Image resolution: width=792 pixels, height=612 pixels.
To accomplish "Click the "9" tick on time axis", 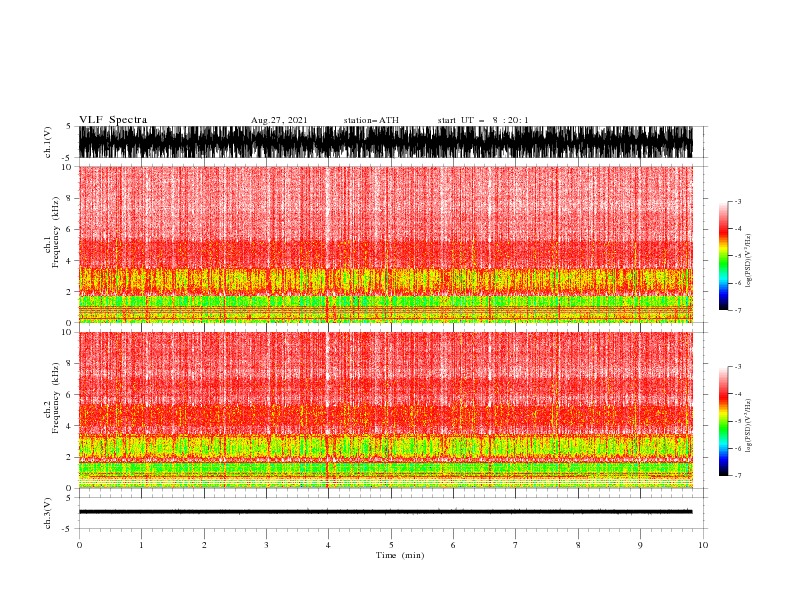I will click(640, 545).
